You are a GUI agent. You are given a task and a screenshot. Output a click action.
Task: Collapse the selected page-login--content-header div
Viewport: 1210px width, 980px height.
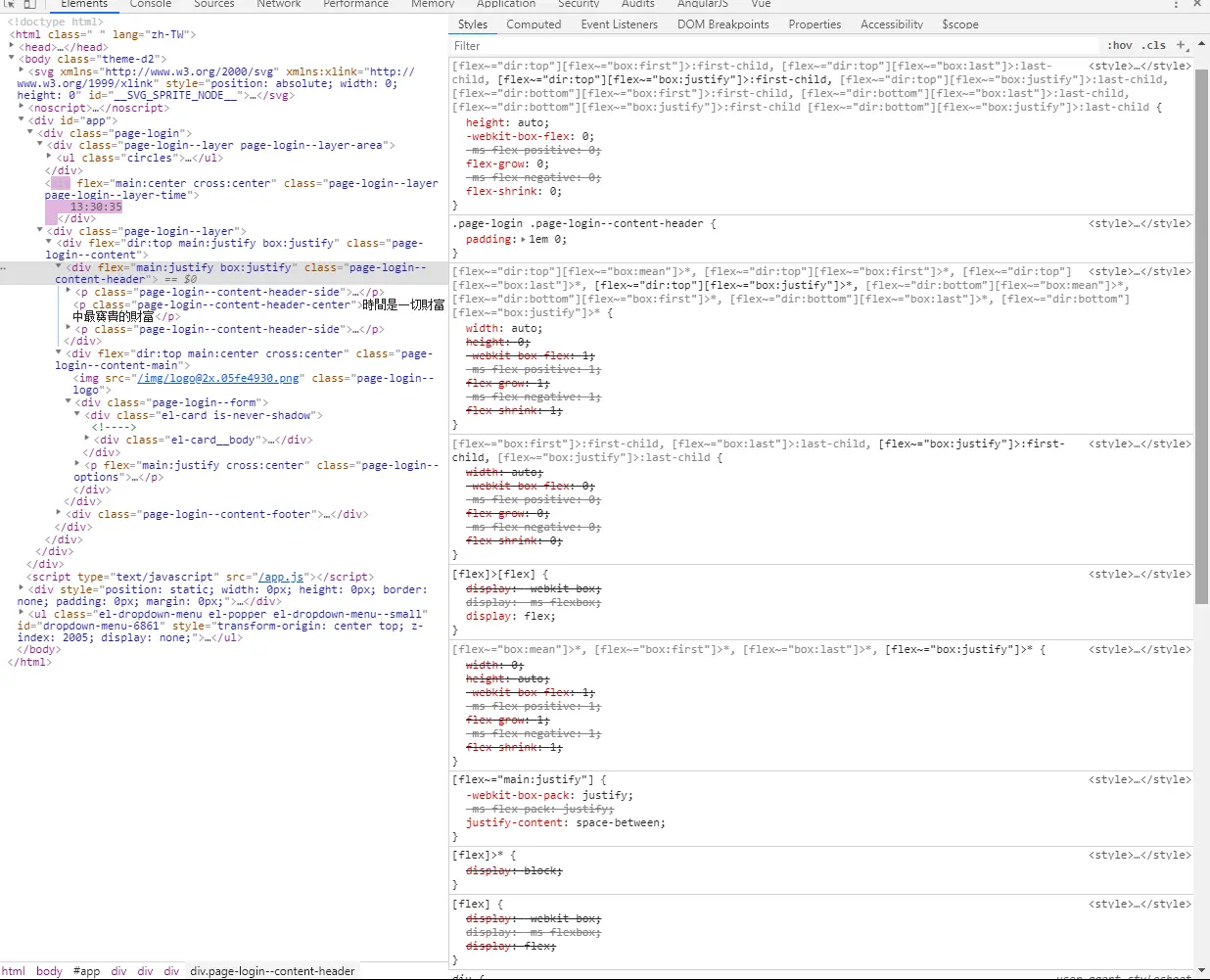click(x=59, y=267)
